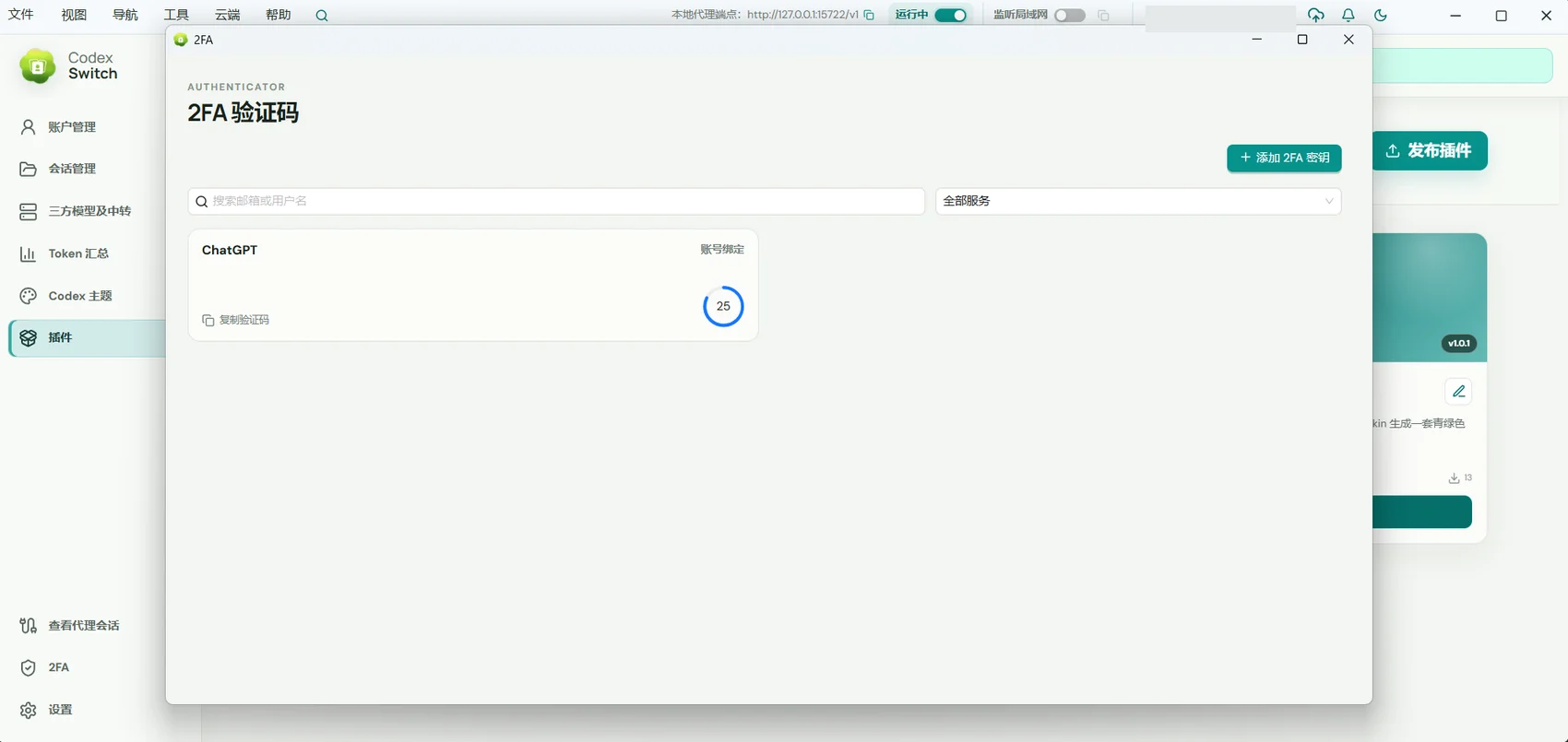1568x742 pixels.
Task: Click the search icon in the menu bar
Action: tap(322, 16)
